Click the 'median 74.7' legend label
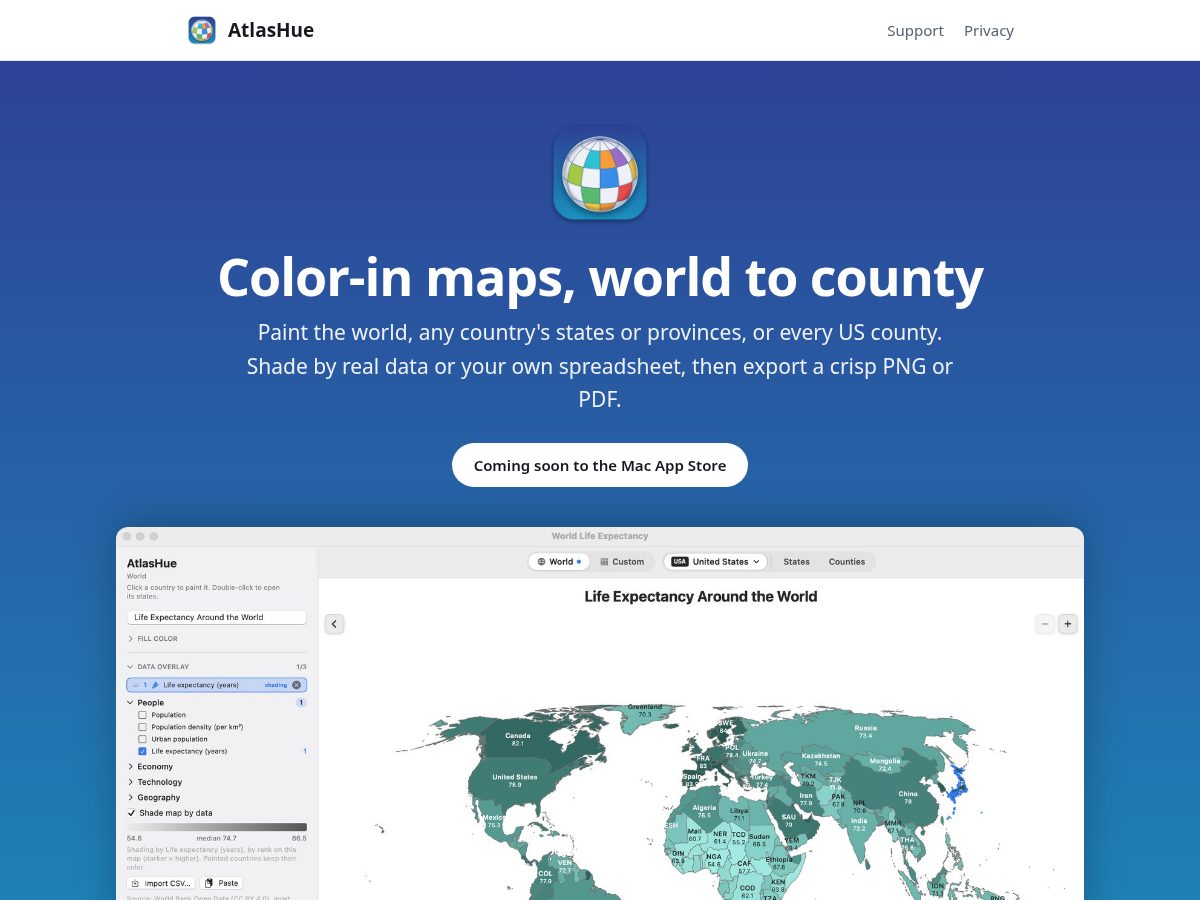Image resolution: width=1200 pixels, height=900 pixels. pyautogui.click(x=216, y=838)
